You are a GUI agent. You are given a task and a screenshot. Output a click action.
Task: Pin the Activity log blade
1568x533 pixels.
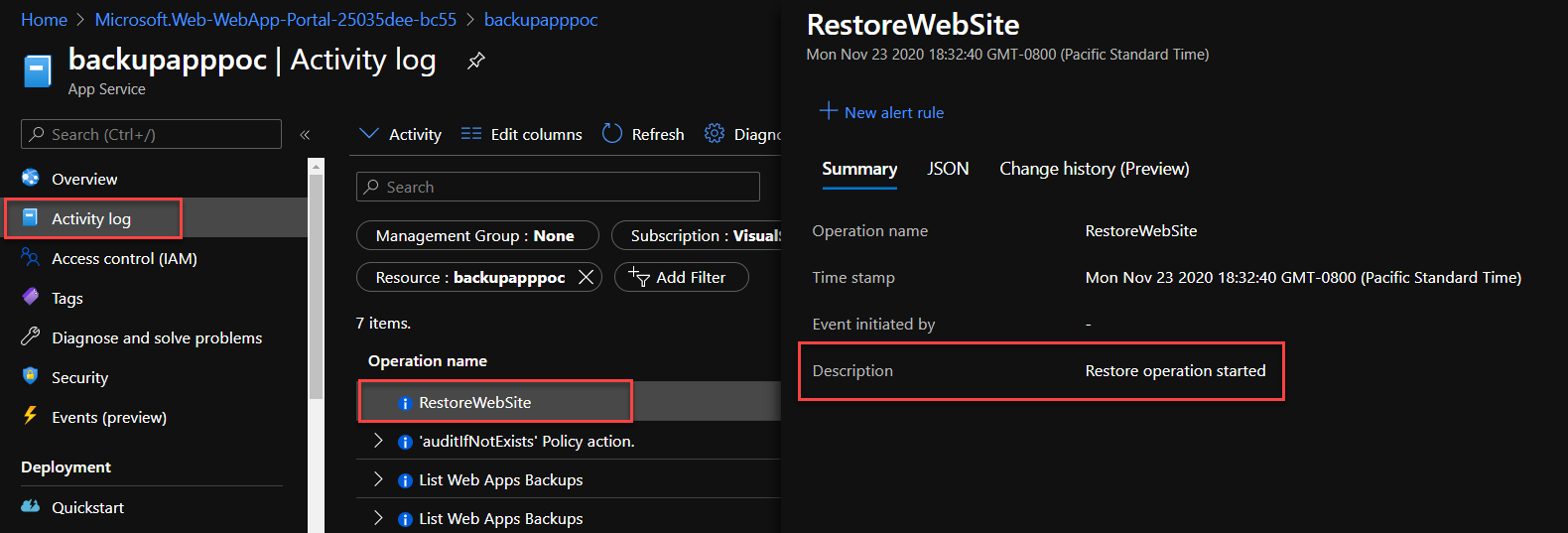tap(476, 62)
